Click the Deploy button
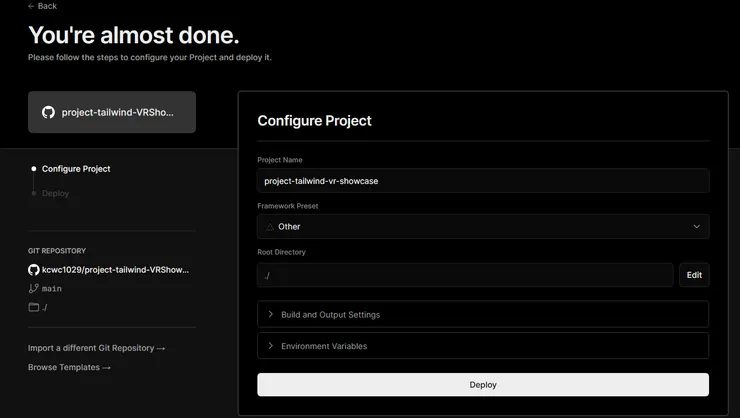The image size is (740, 418). point(483,385)
